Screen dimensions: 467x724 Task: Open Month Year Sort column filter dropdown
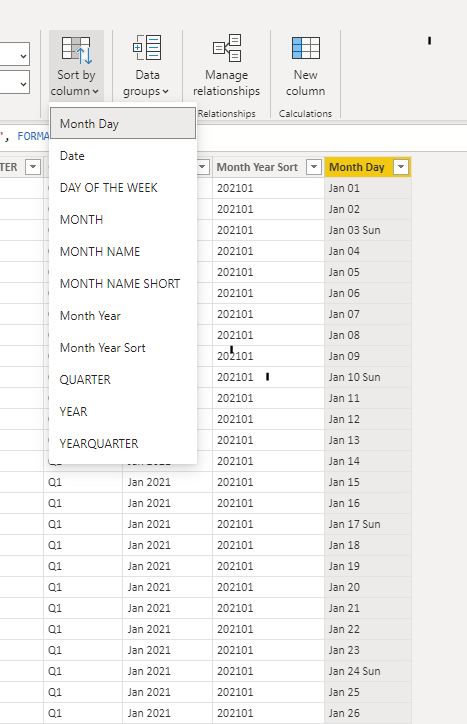(x=314, y=167)
